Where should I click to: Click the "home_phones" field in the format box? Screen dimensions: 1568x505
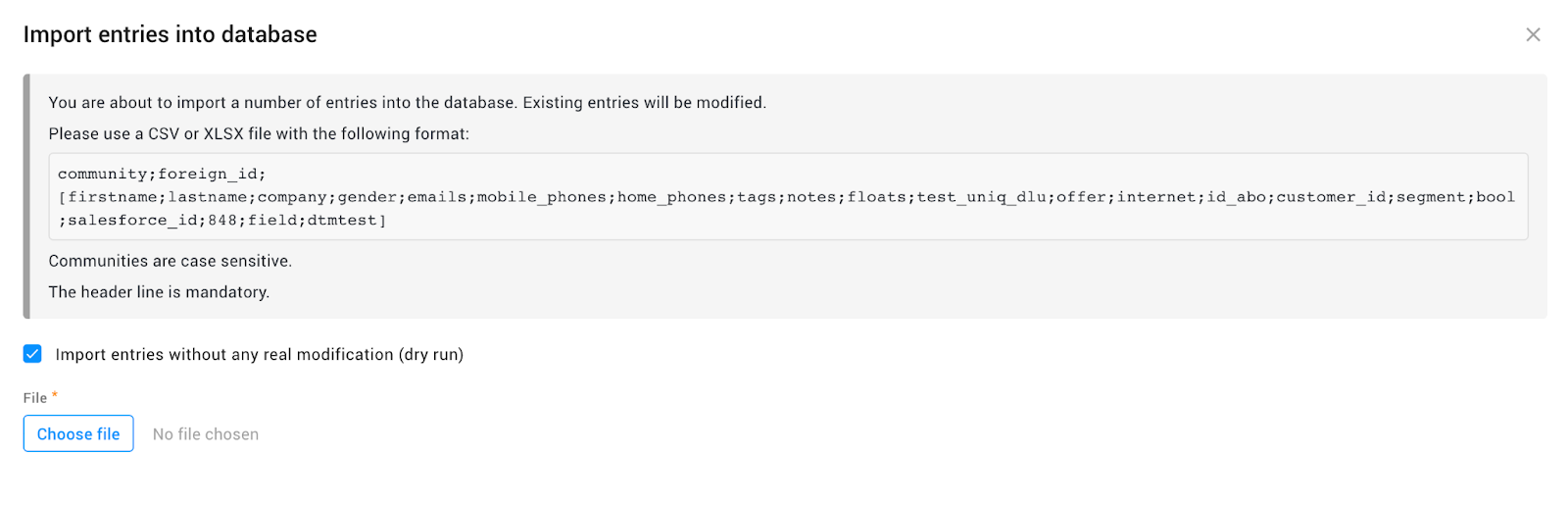coord(672,197)
